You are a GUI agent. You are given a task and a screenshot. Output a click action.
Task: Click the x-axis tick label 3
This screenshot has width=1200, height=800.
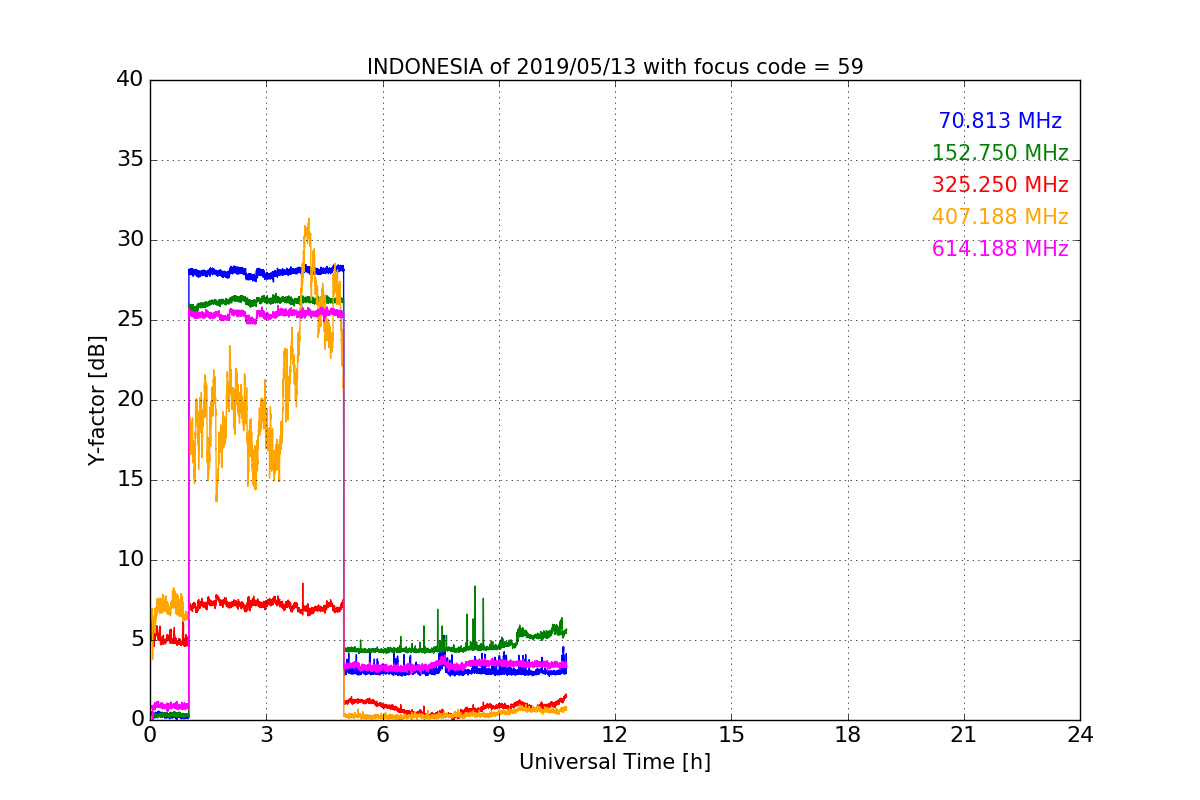click(266, 735)
